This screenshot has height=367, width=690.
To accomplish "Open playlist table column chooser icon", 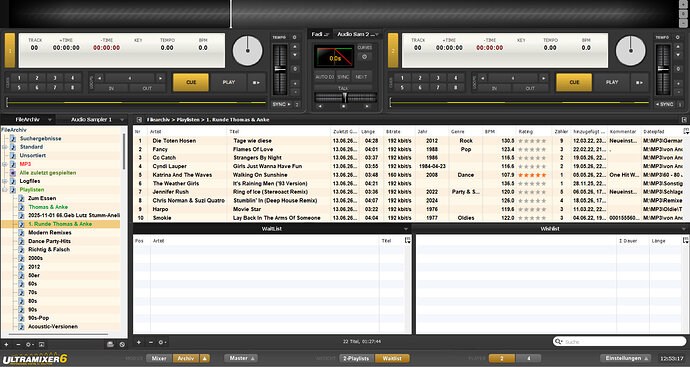I will tap(686, 131).
